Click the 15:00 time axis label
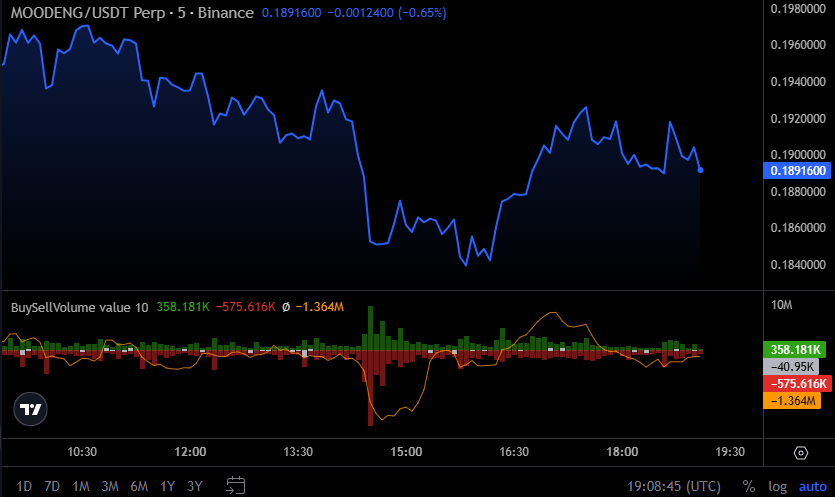 pos(406,452)
